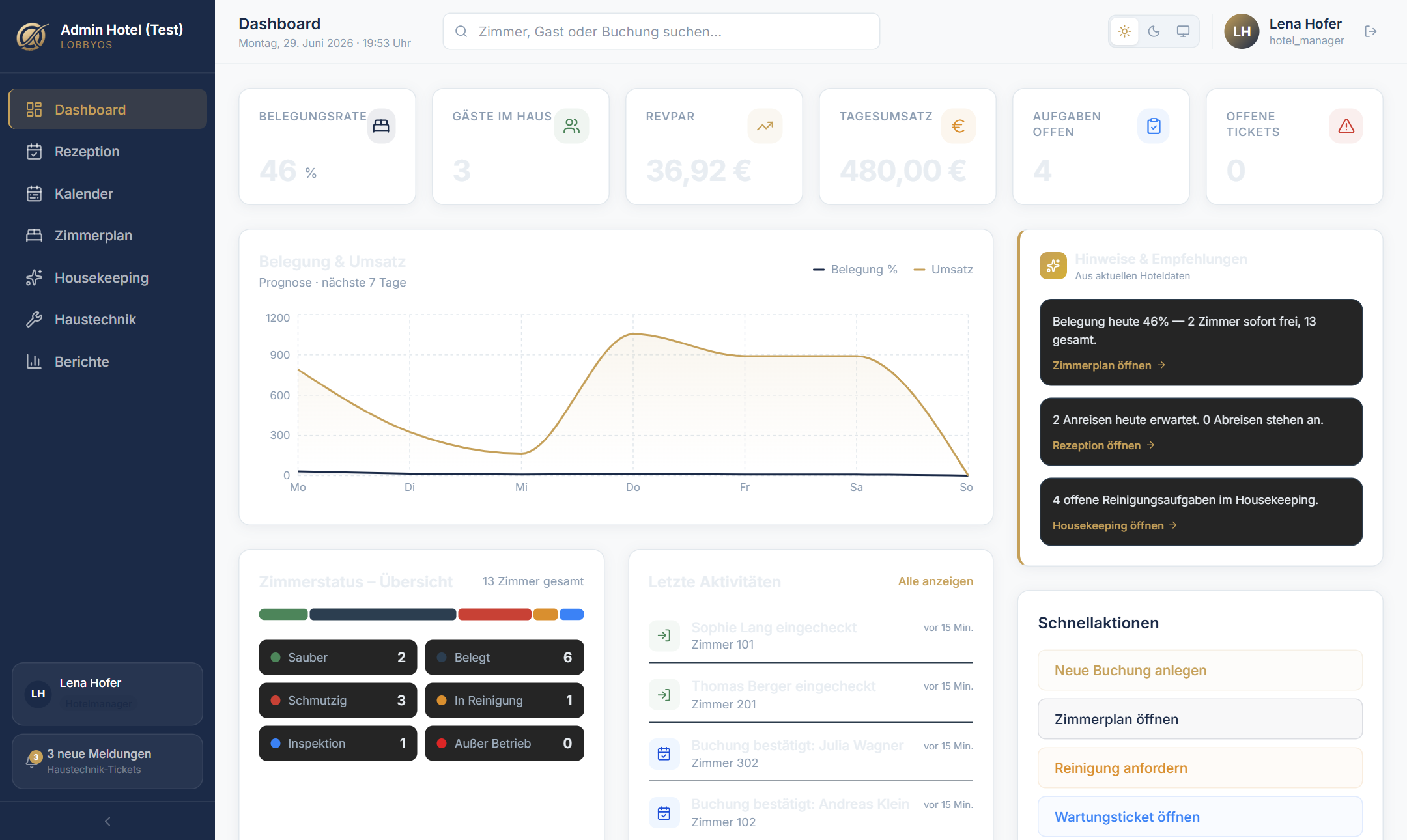The width and height of the screenshot is (1407, 840).
Task: Click calendar icon for Andreas Klein booking
Action: point(664,813)
